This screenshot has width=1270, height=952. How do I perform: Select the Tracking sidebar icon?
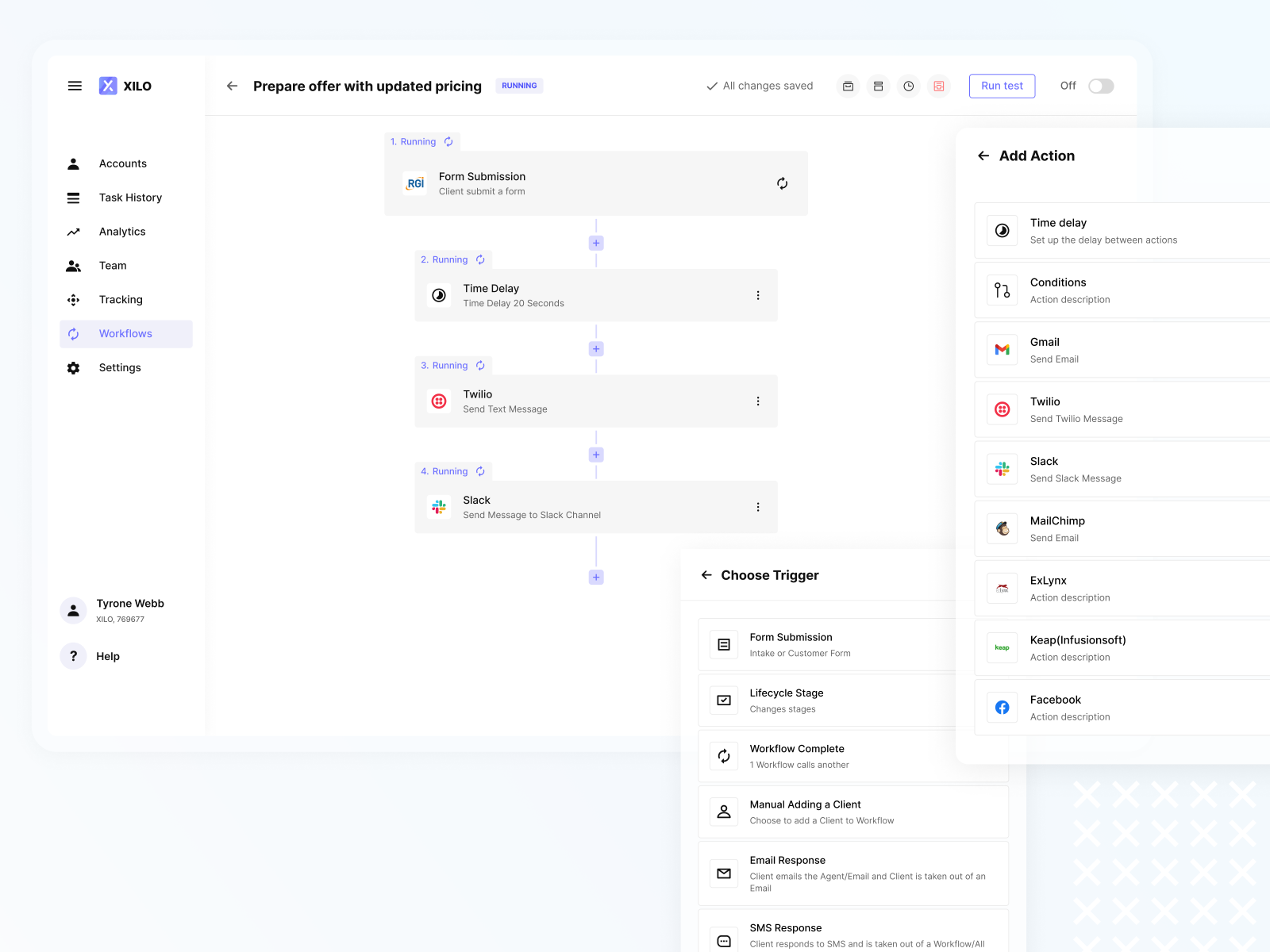coord(73,300)
